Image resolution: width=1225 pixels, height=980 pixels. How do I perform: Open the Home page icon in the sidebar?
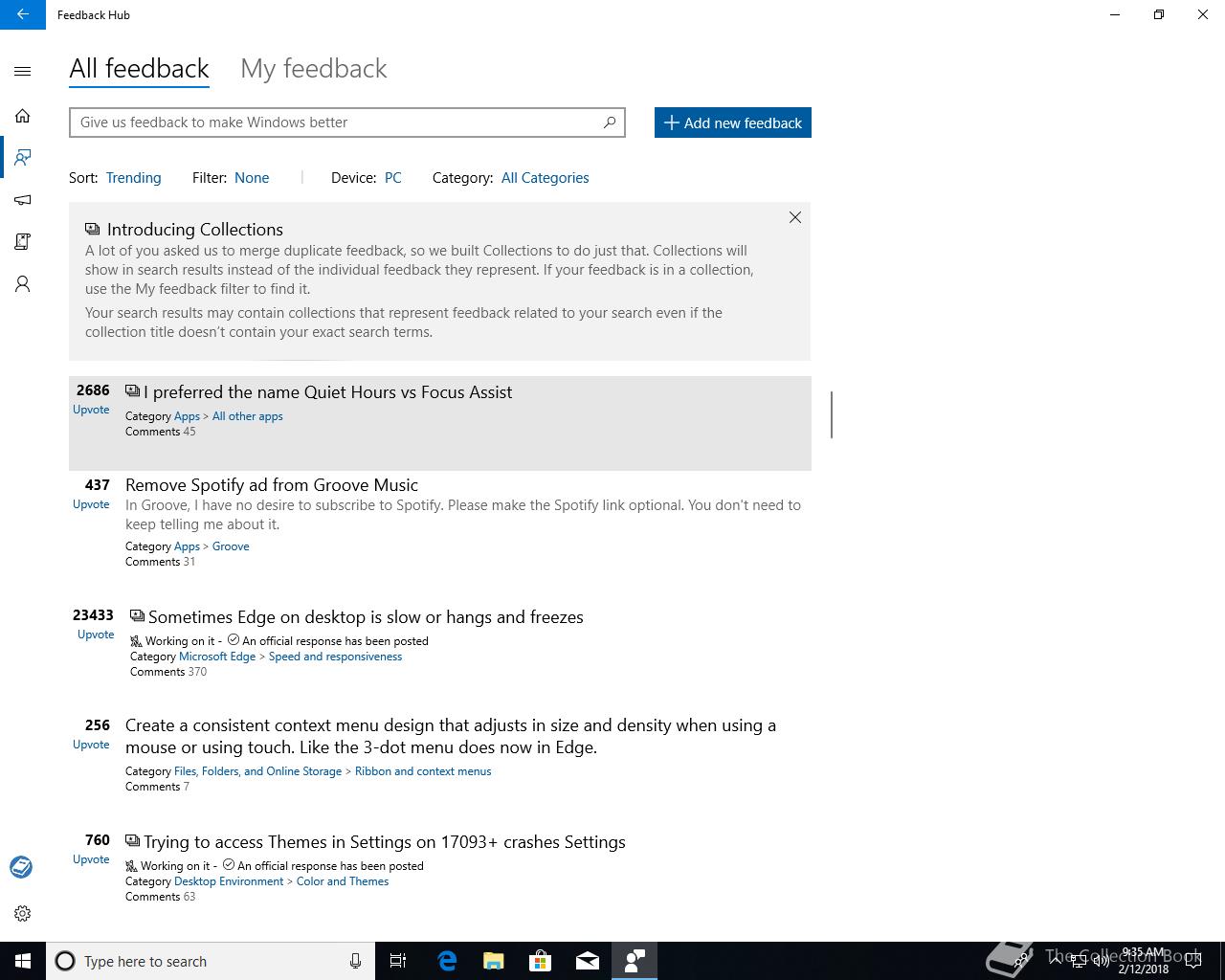pyautogui.click(x=23, y=116)
